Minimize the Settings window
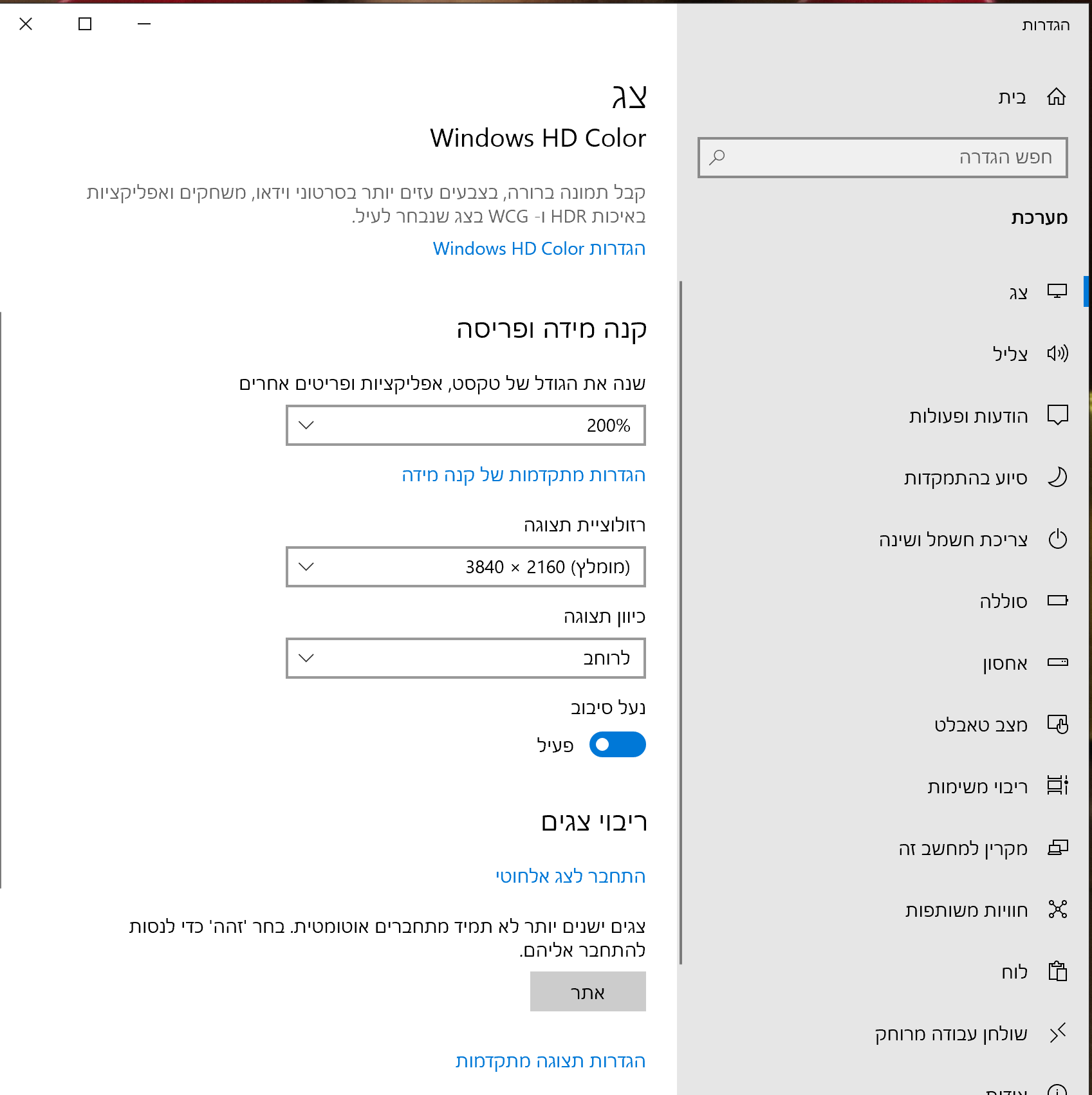This screenshot has height=1095, width=1092. point(144,24)
